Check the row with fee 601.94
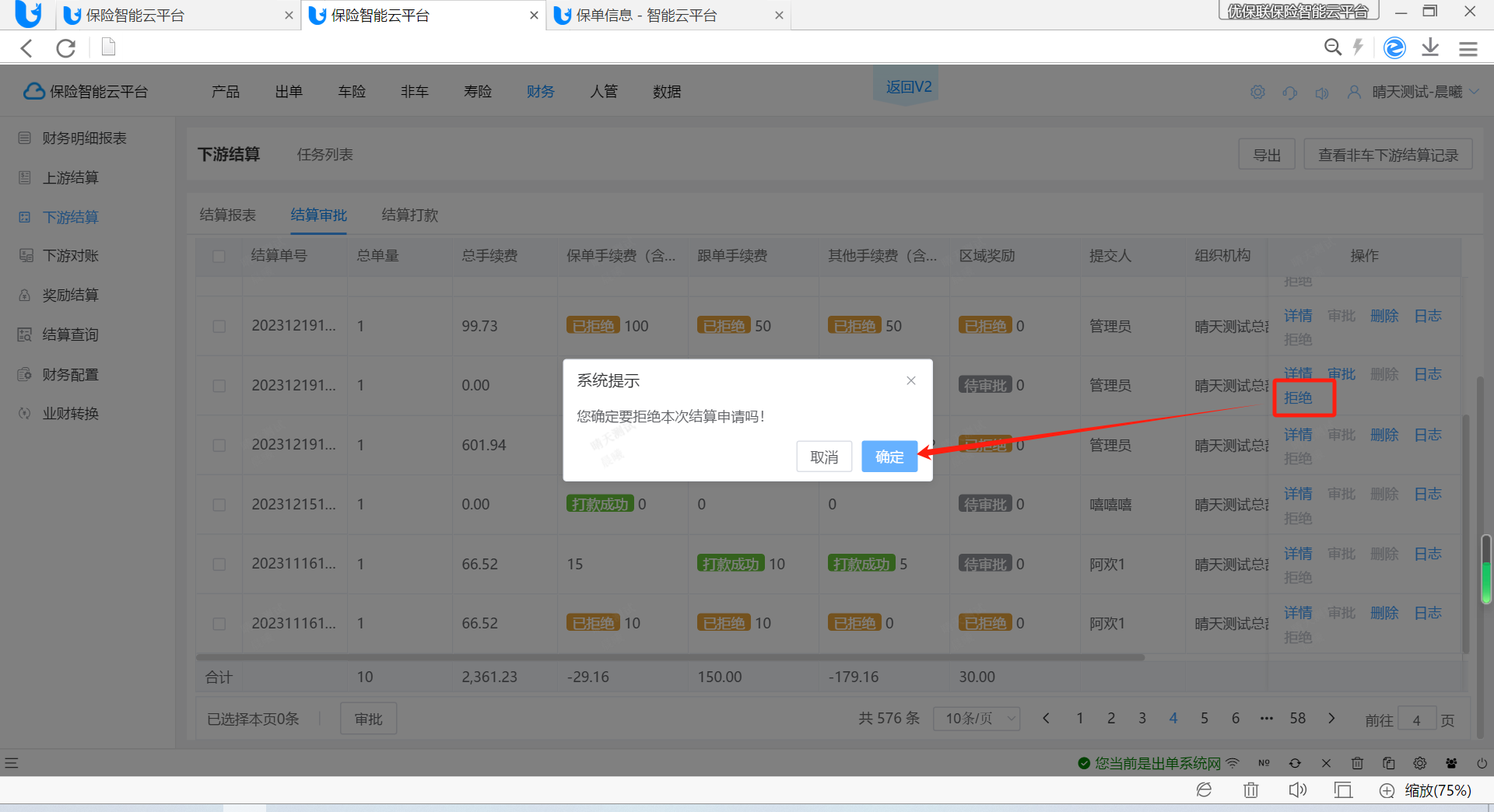This screenshot has width=1494, height=812. (219, 445)
